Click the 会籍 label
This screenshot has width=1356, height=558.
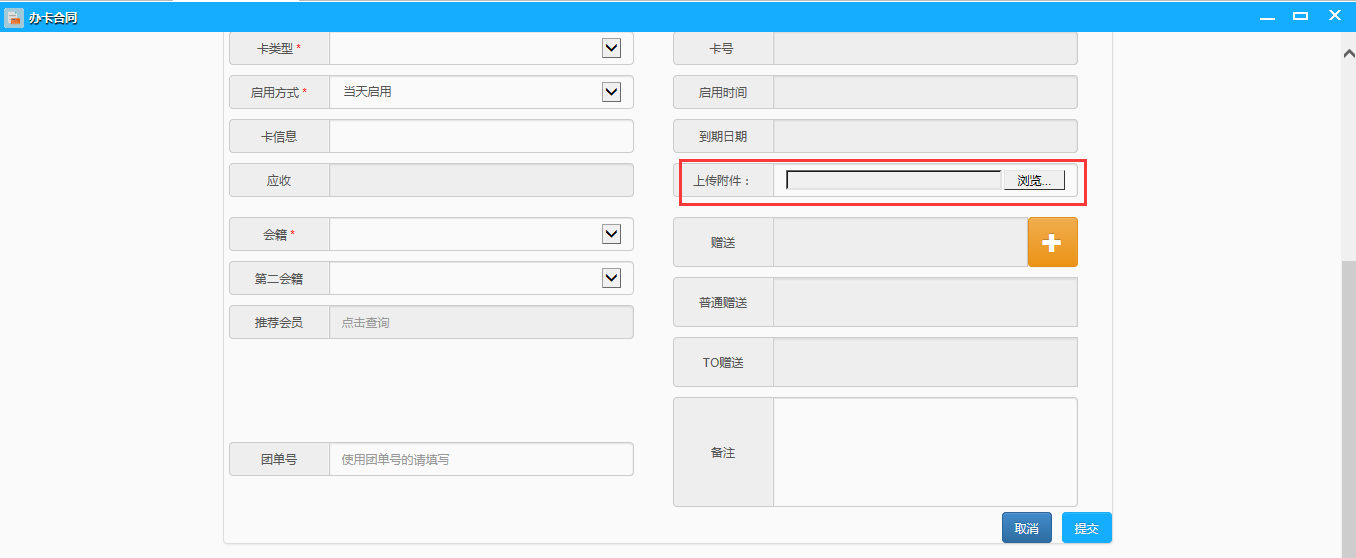[x=279, y=234]
